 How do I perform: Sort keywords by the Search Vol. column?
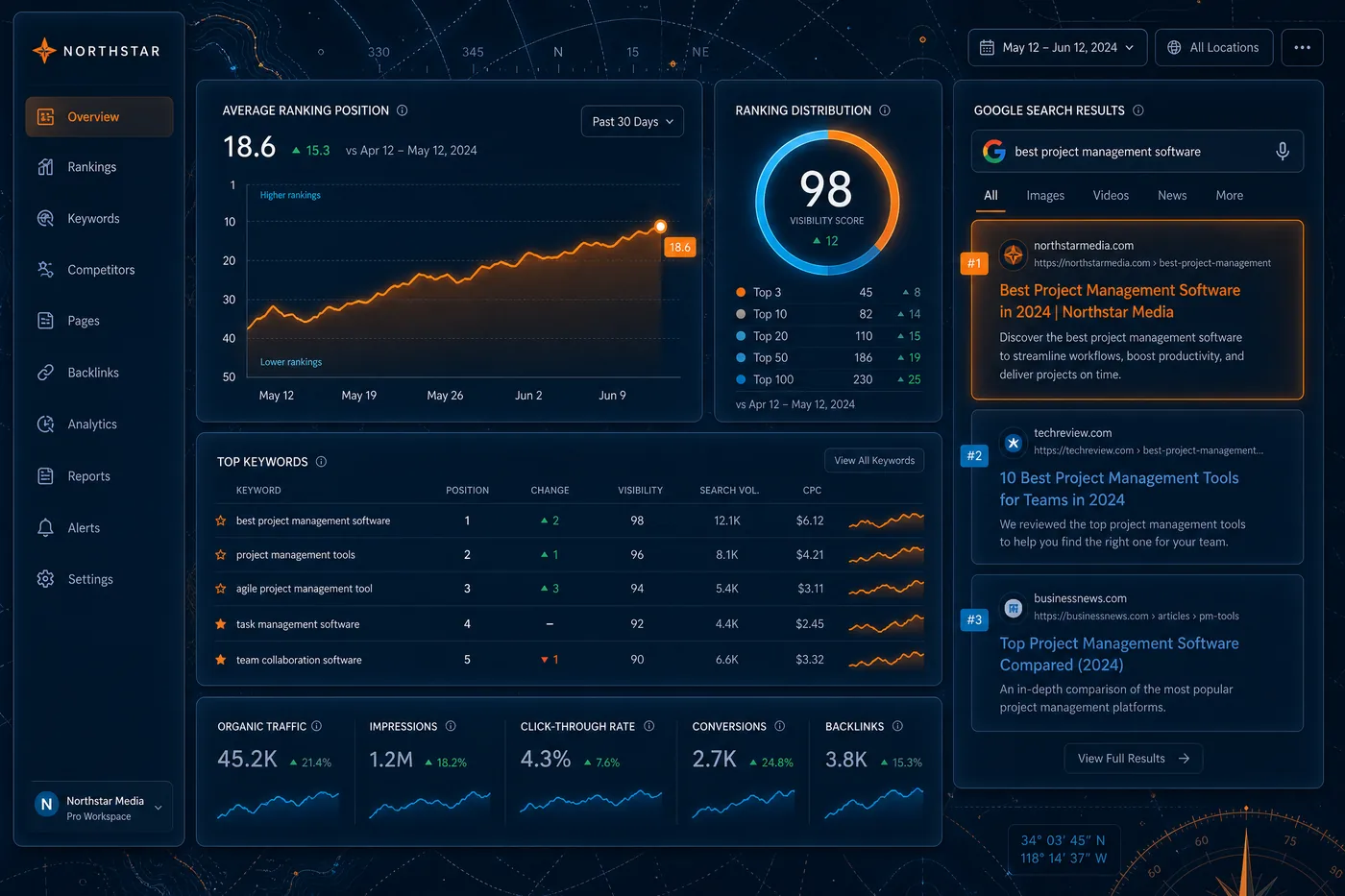(729, 491)
